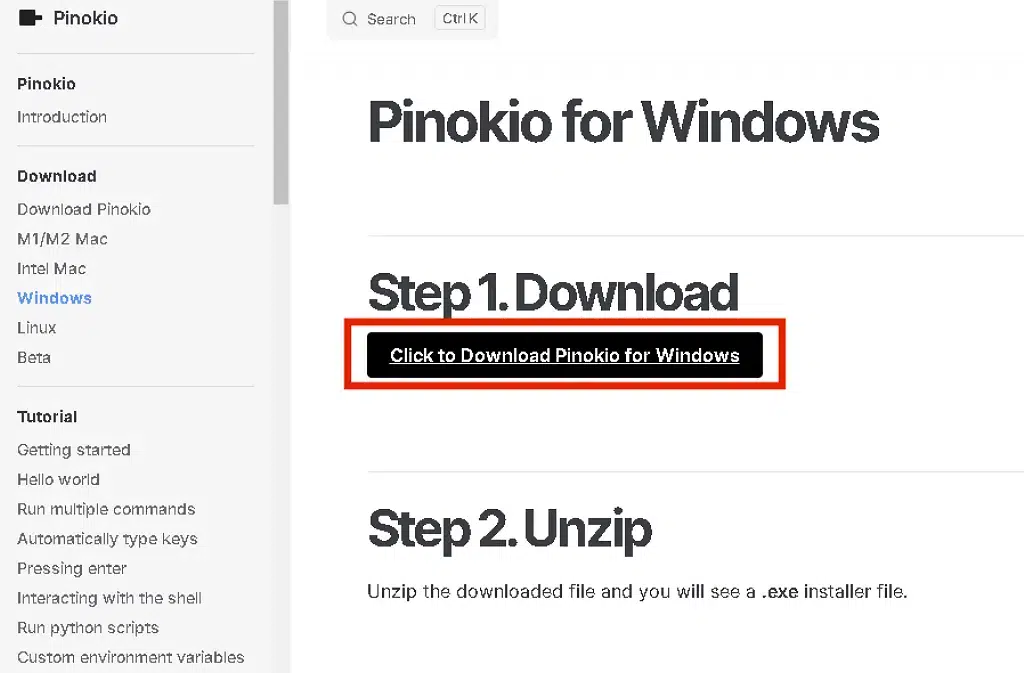The image size is (1024, 673).
Task: Open Run python scripts tutorial
Action: (x=88, y=628)
